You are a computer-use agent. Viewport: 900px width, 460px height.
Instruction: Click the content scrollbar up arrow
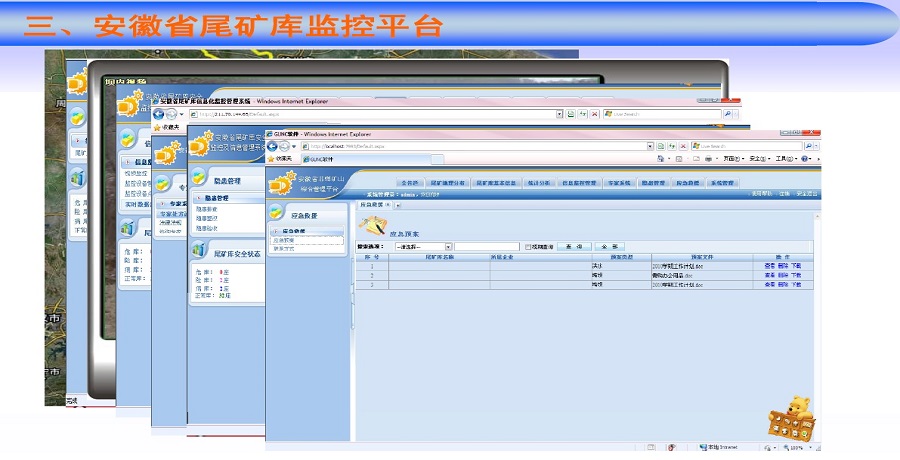(x=817, y=216)
